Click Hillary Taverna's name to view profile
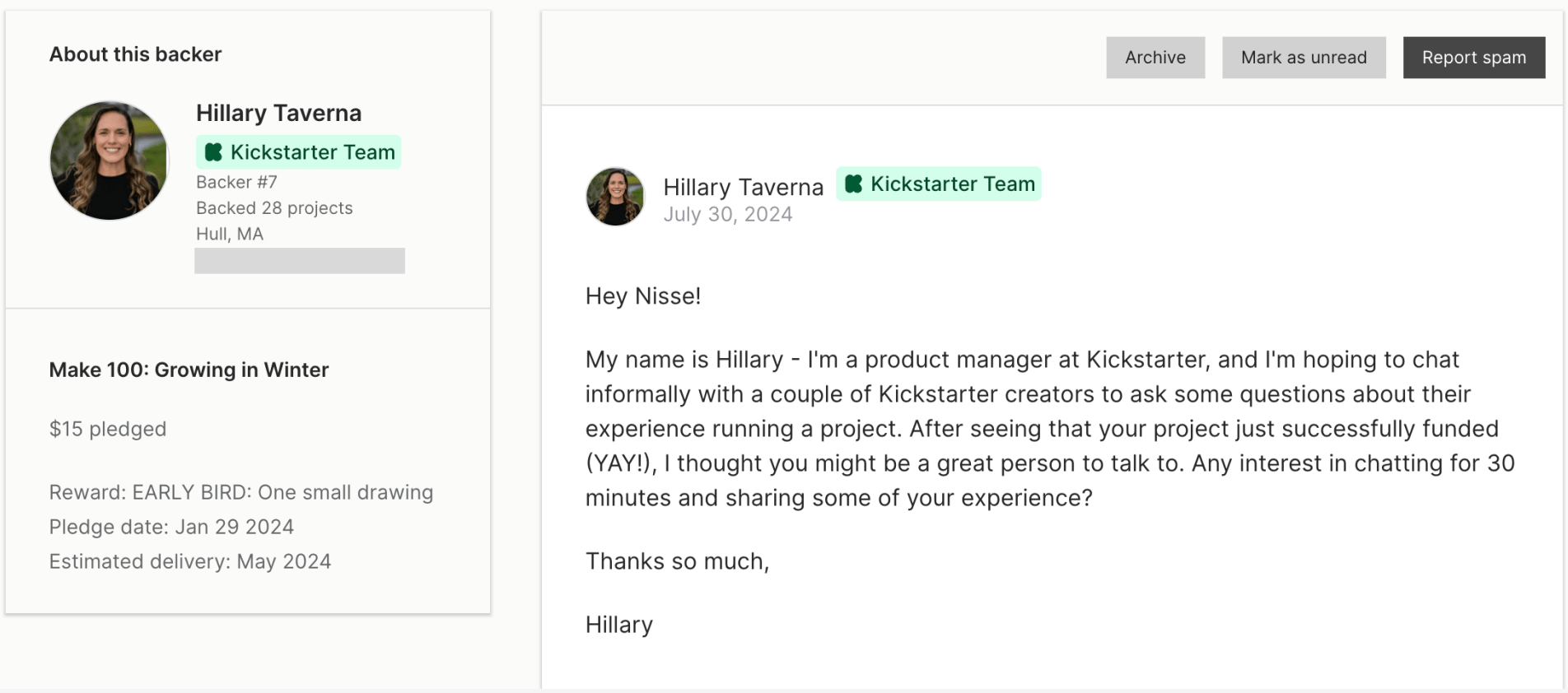 point(278,113)
